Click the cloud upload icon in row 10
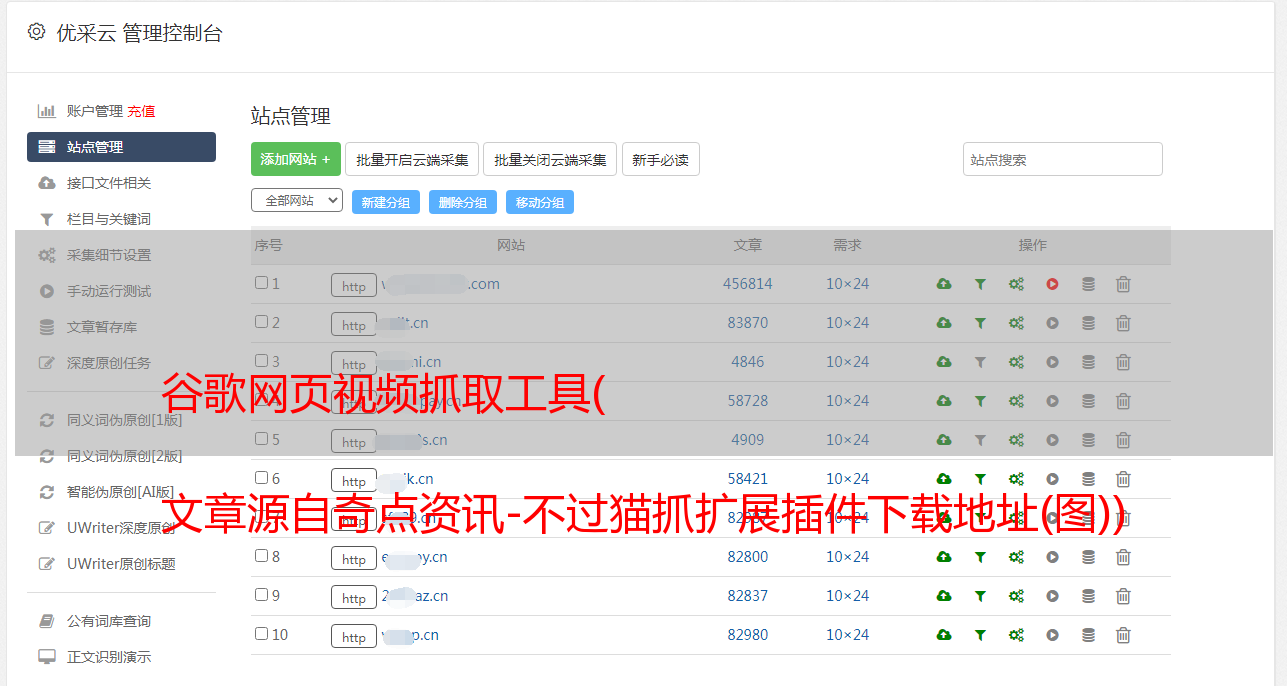The height and width of the screenshot is (686, 1287). (x=944, y=635)
